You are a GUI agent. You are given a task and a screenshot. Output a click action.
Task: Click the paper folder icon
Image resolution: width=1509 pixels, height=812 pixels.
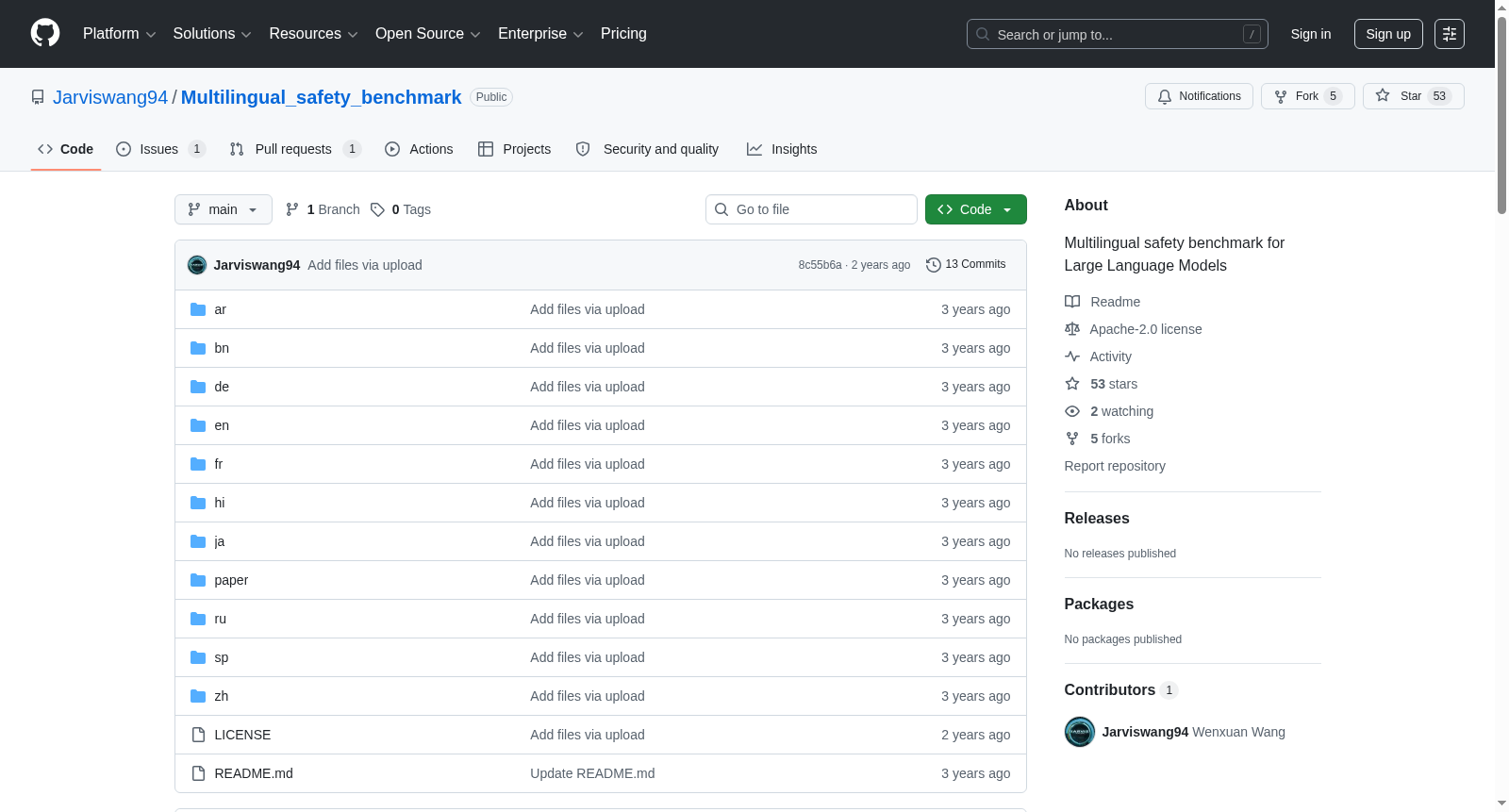click(198, 580)
